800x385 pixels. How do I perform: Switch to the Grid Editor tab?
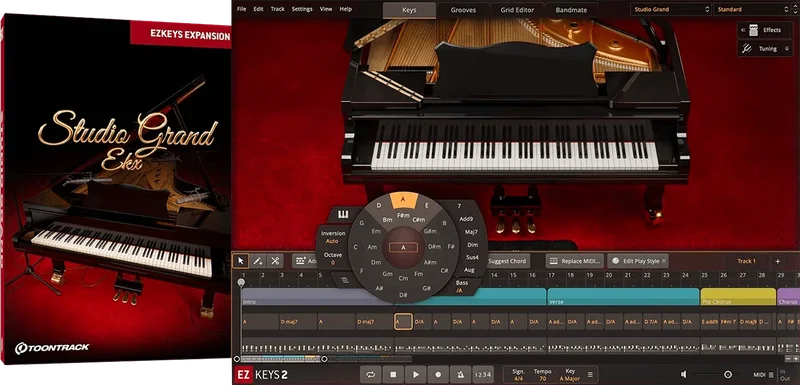[x=517, y=10]
